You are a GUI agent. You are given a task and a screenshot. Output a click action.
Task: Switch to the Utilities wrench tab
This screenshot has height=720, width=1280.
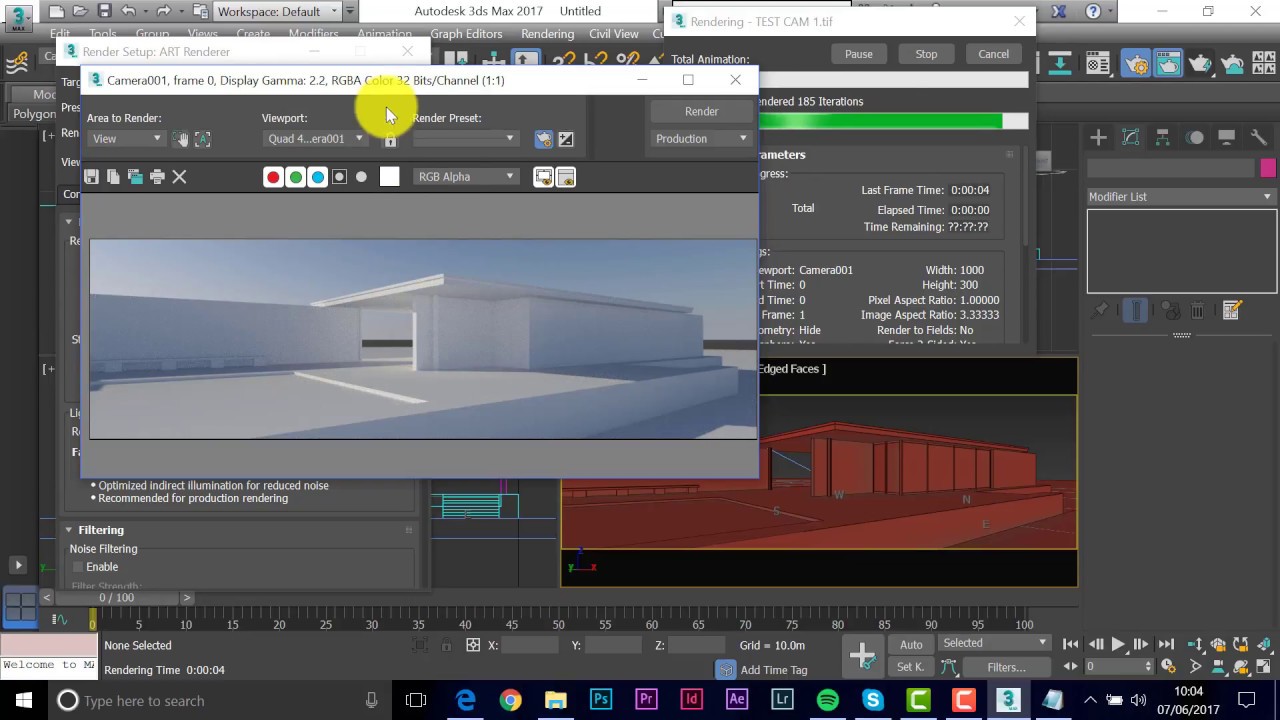click(x=1258, y=137)
